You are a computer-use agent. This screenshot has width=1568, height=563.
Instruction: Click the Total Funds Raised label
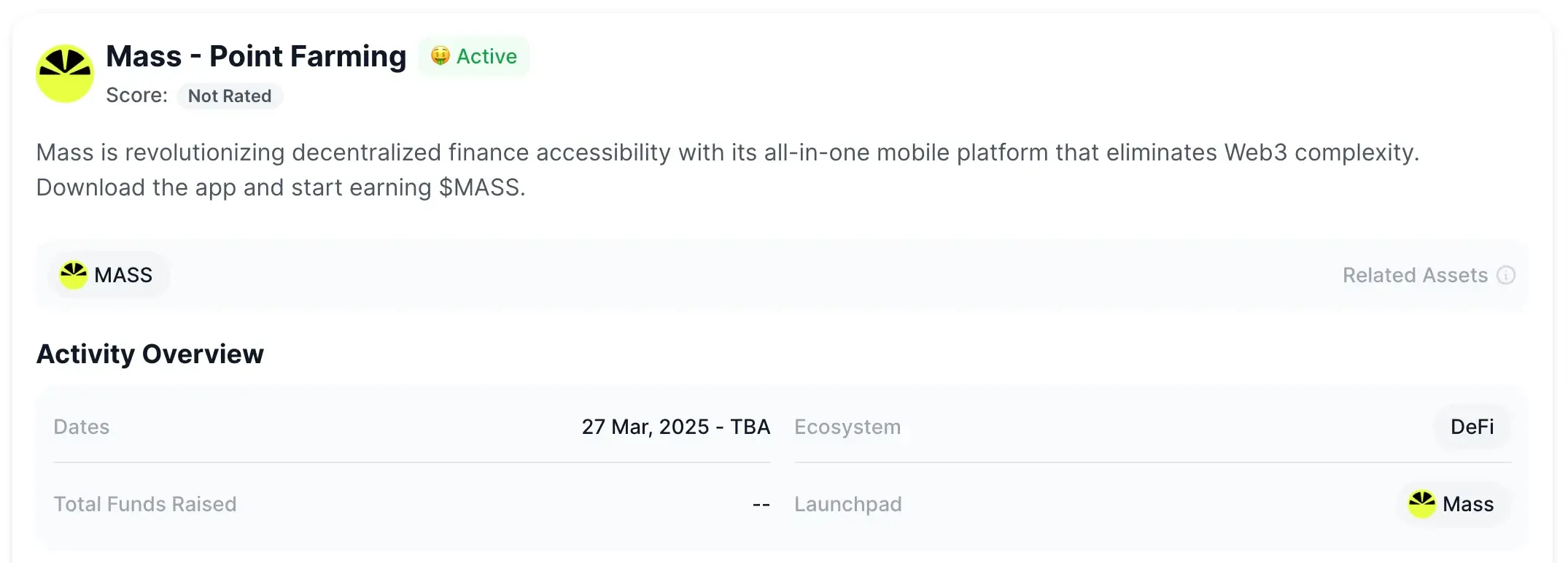pyautogui.click(x=144, y=504)
